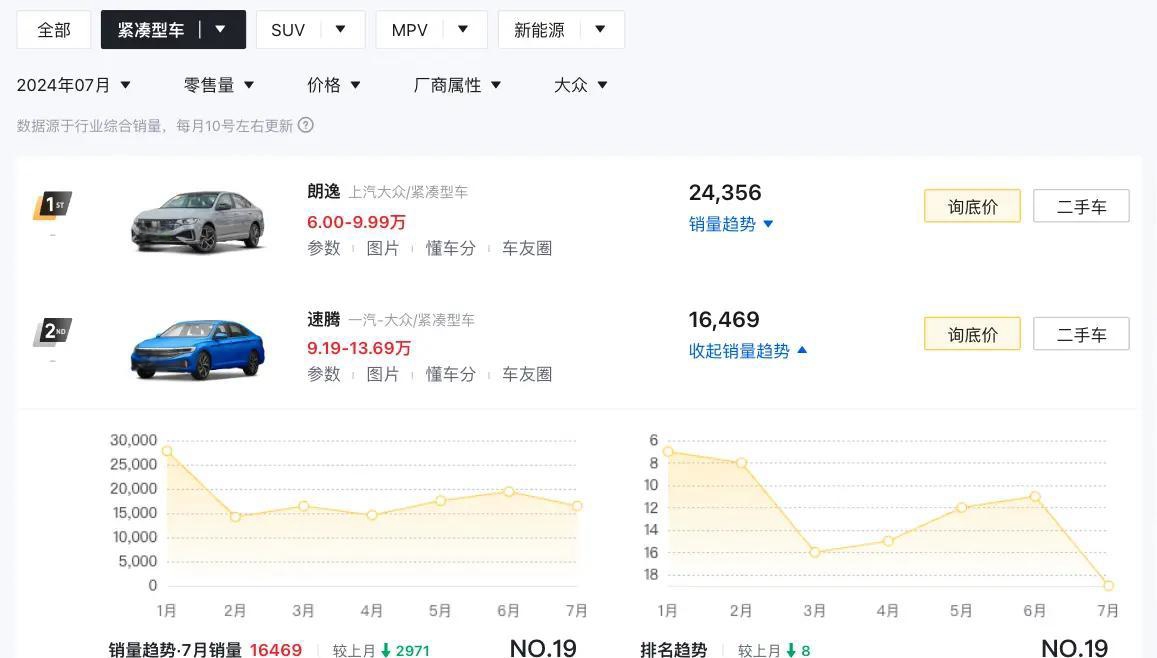Viewport: 1157px width, 658px height.
Task: Click the 2nd rank badge icon
Action: click(x=52, y=332)
